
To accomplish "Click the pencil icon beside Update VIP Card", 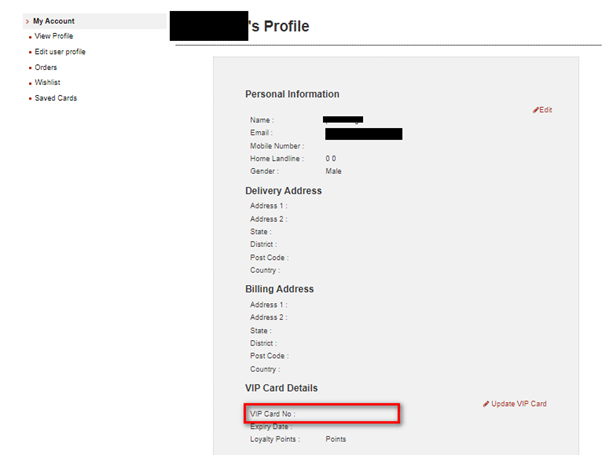I will tap(486, 404).
